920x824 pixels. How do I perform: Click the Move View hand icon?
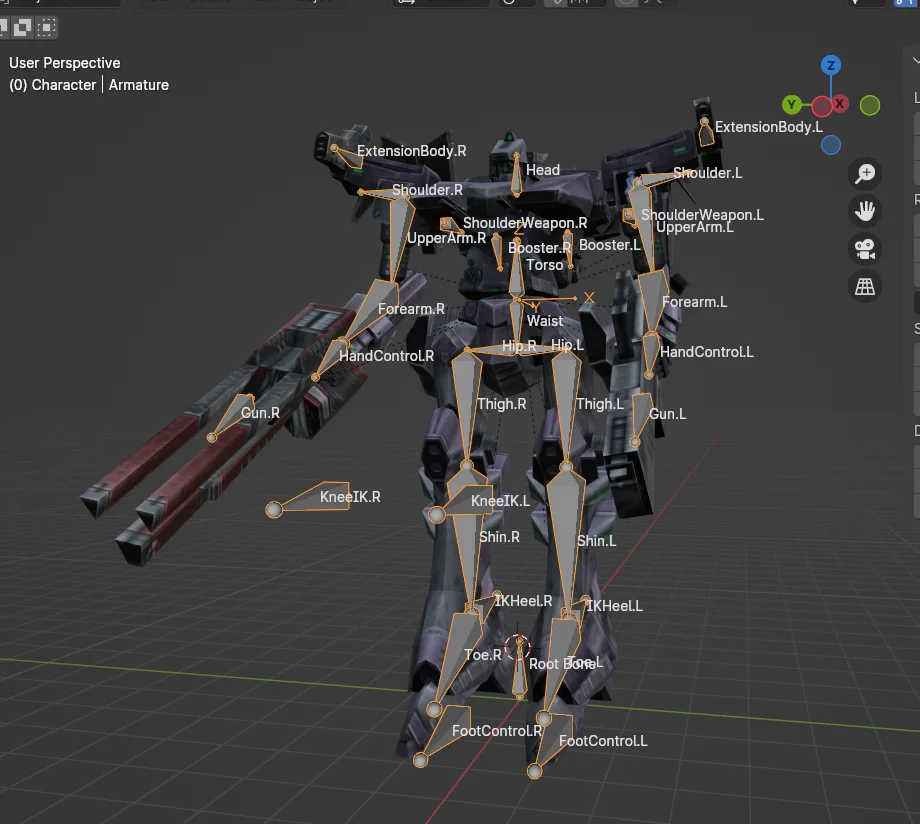pos(864,210)
